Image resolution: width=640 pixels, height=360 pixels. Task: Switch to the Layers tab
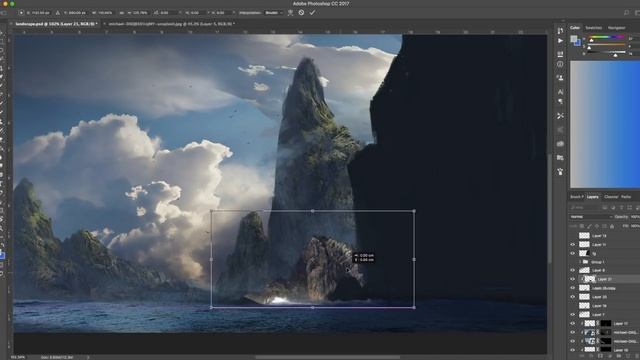point(592,197)
